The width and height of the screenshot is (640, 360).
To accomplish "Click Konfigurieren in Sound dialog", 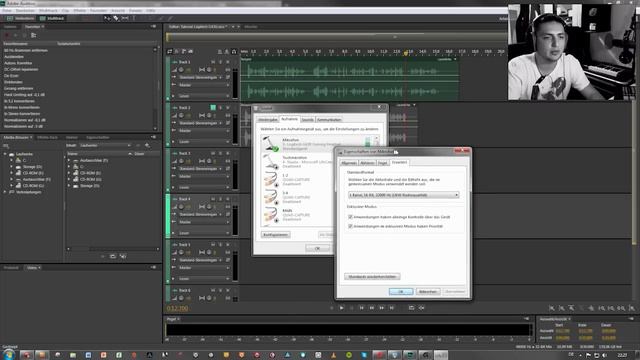I will tap(276, 235).
